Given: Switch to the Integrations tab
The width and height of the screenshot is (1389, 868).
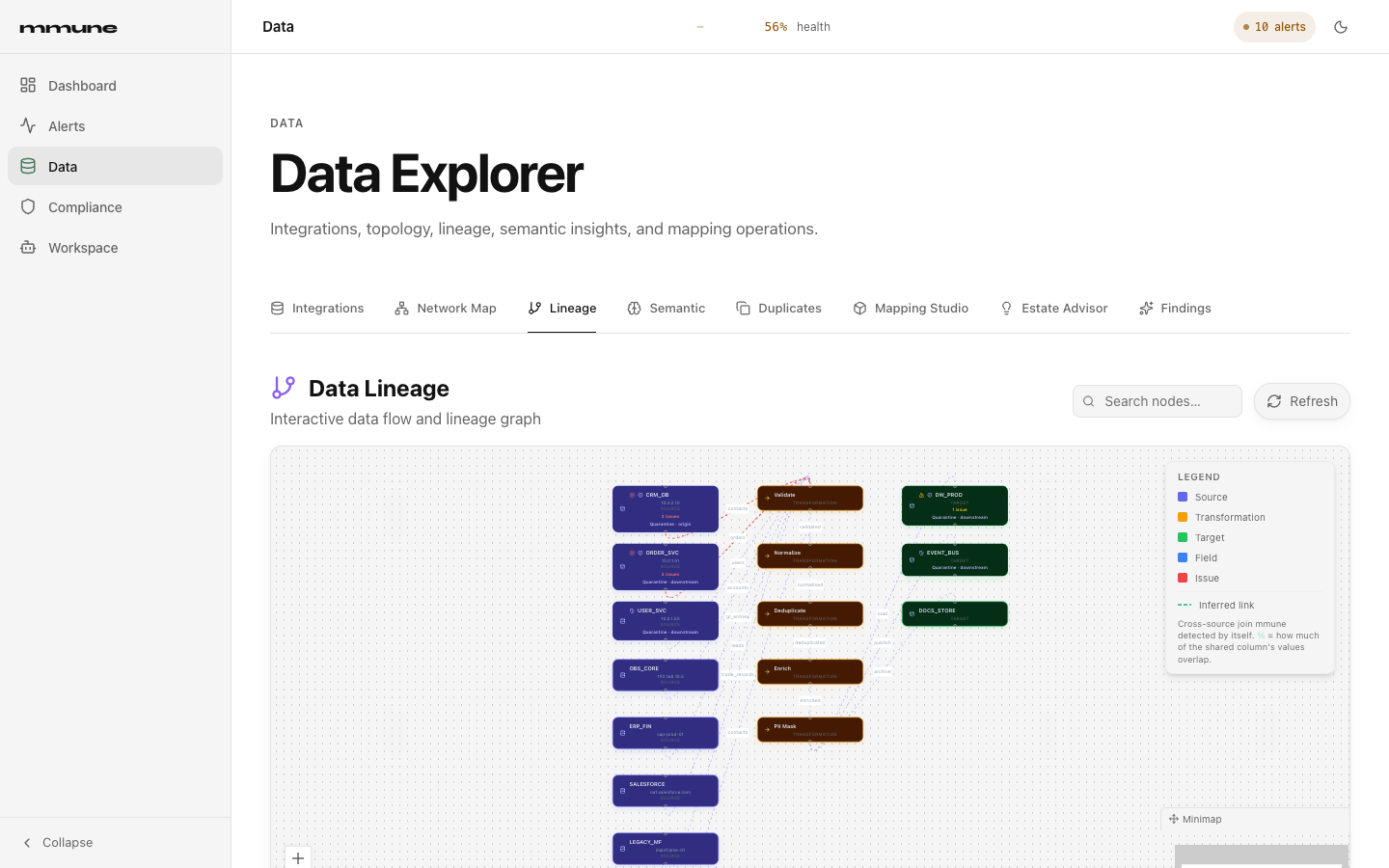Looking at the screenshot, I should pos(317,309).
